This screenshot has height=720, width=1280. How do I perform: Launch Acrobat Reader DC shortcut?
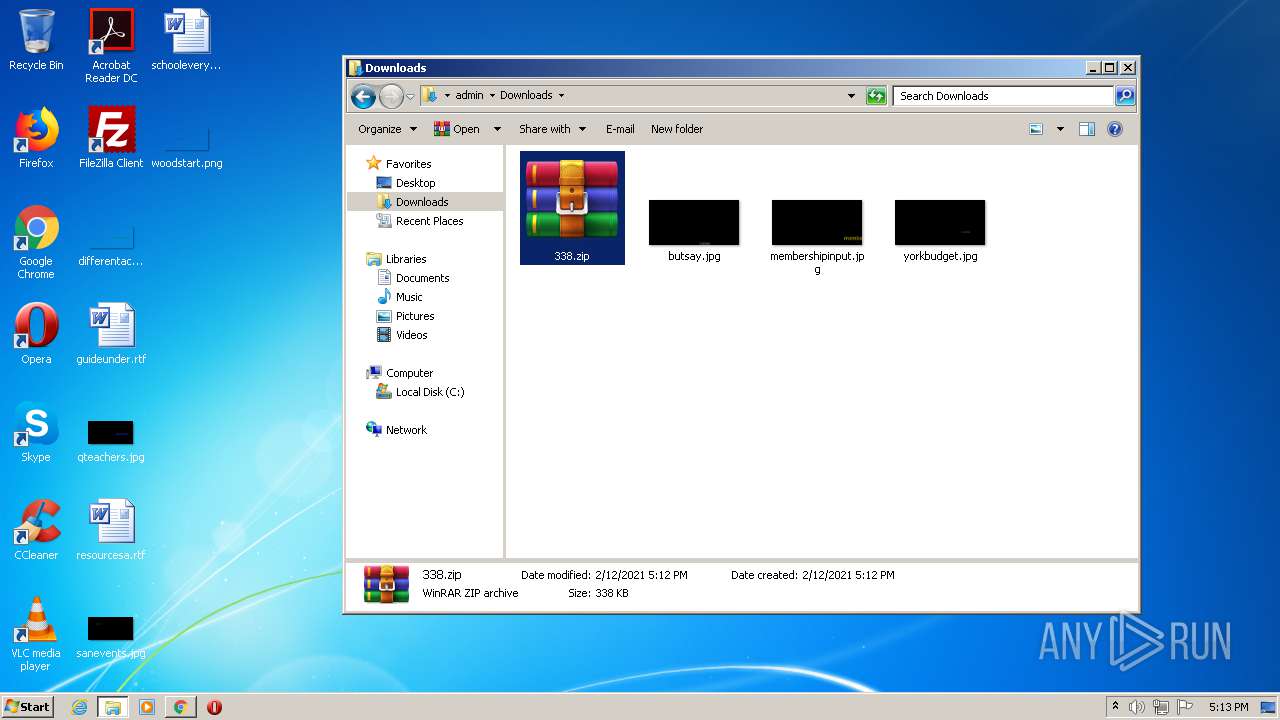point(111,46)
